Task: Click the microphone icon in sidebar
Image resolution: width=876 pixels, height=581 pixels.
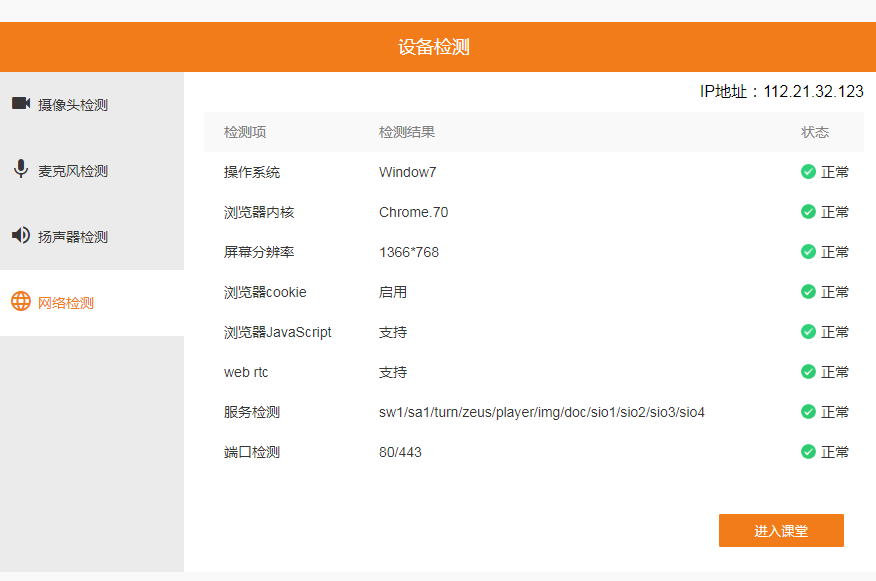Action: click(x=20, y=169)
